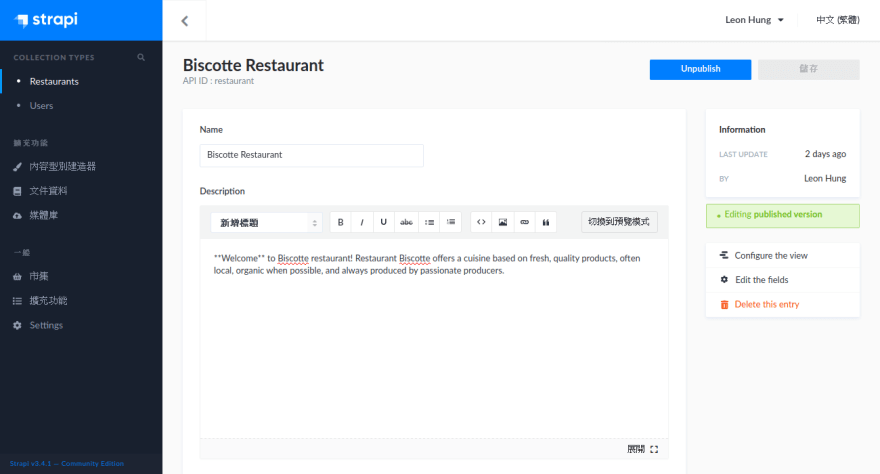Insert code block using the code icon

(481, 222)
